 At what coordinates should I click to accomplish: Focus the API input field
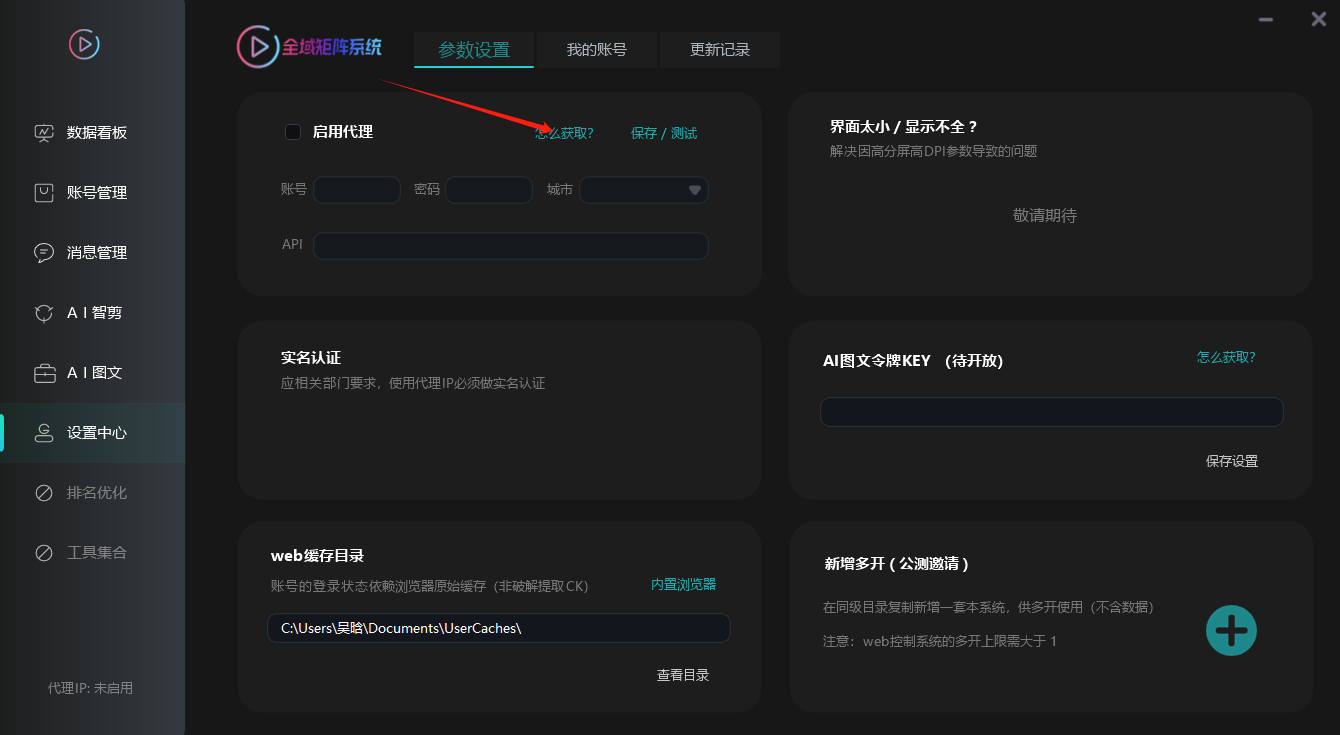tap(511, 246)
